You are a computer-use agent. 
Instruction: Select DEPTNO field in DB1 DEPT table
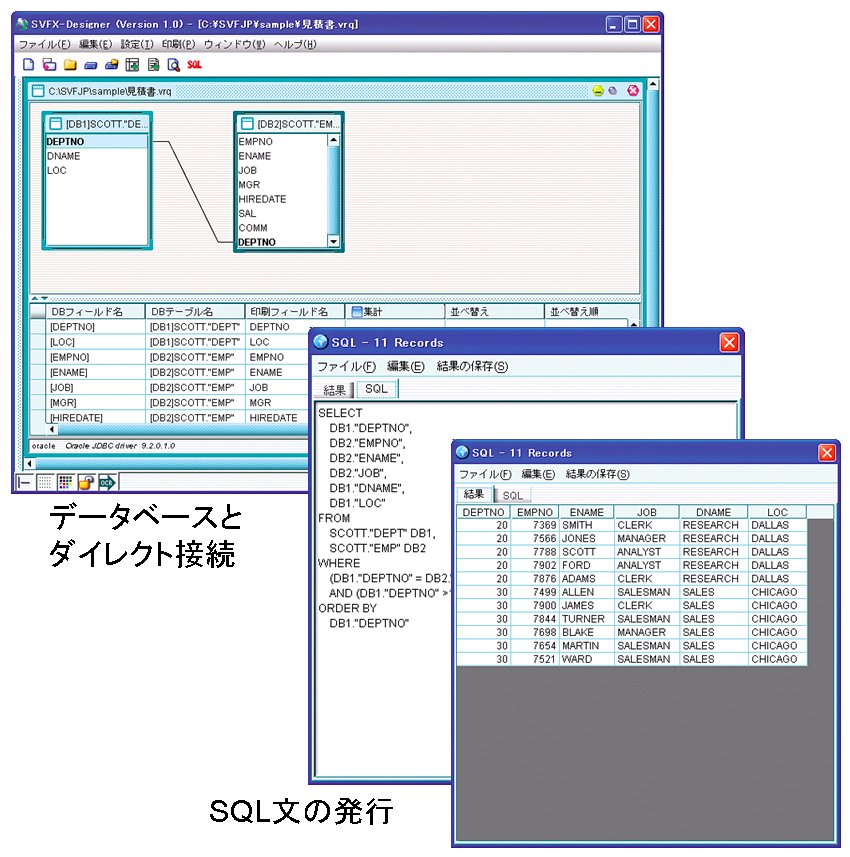tap(96, 142)
